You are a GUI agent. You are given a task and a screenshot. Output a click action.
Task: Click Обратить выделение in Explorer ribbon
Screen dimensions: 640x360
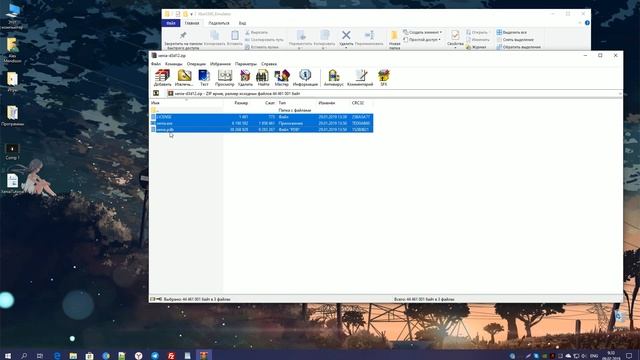[519, 47]
